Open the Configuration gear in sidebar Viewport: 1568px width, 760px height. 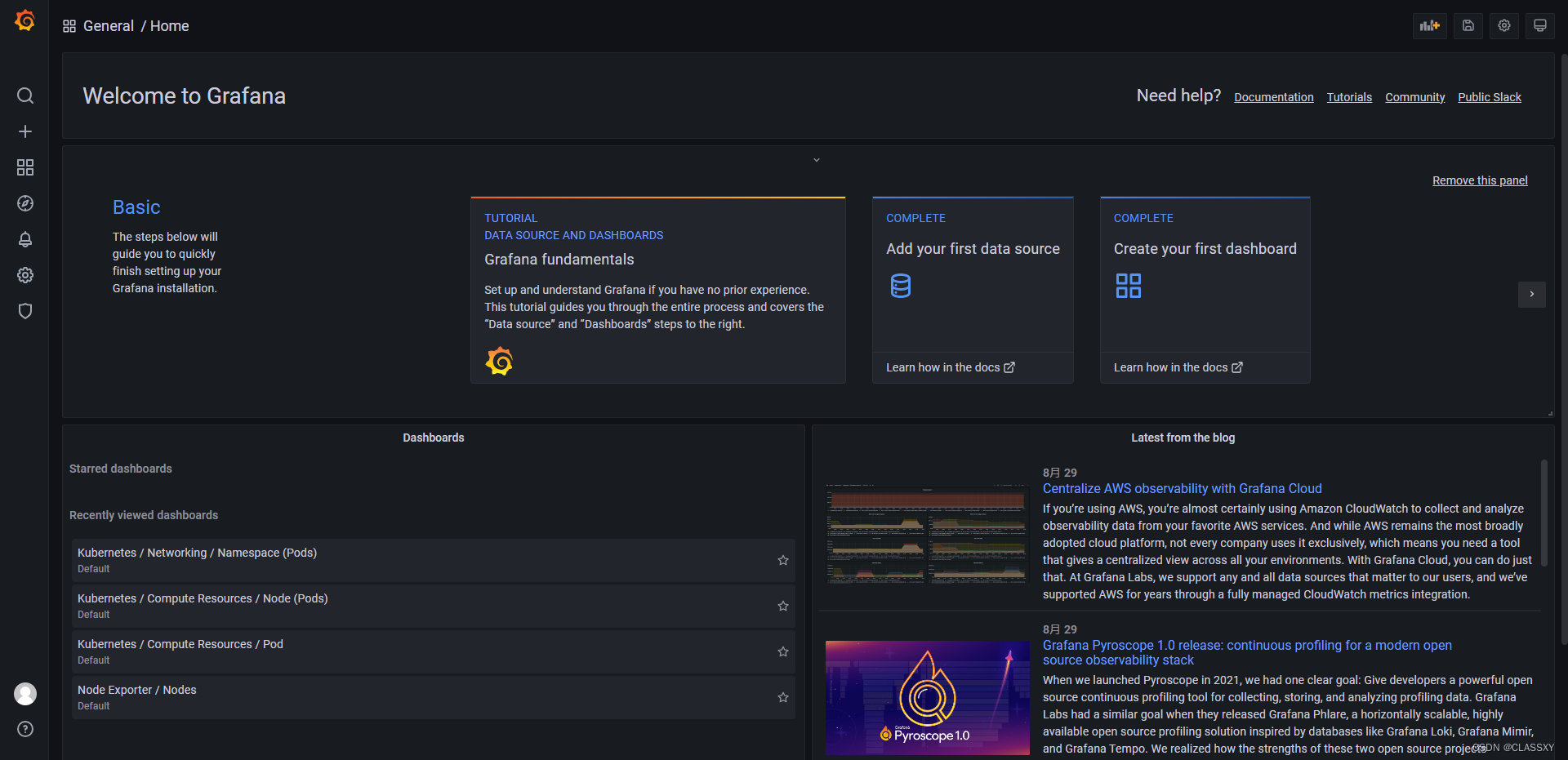coord(25,275)
